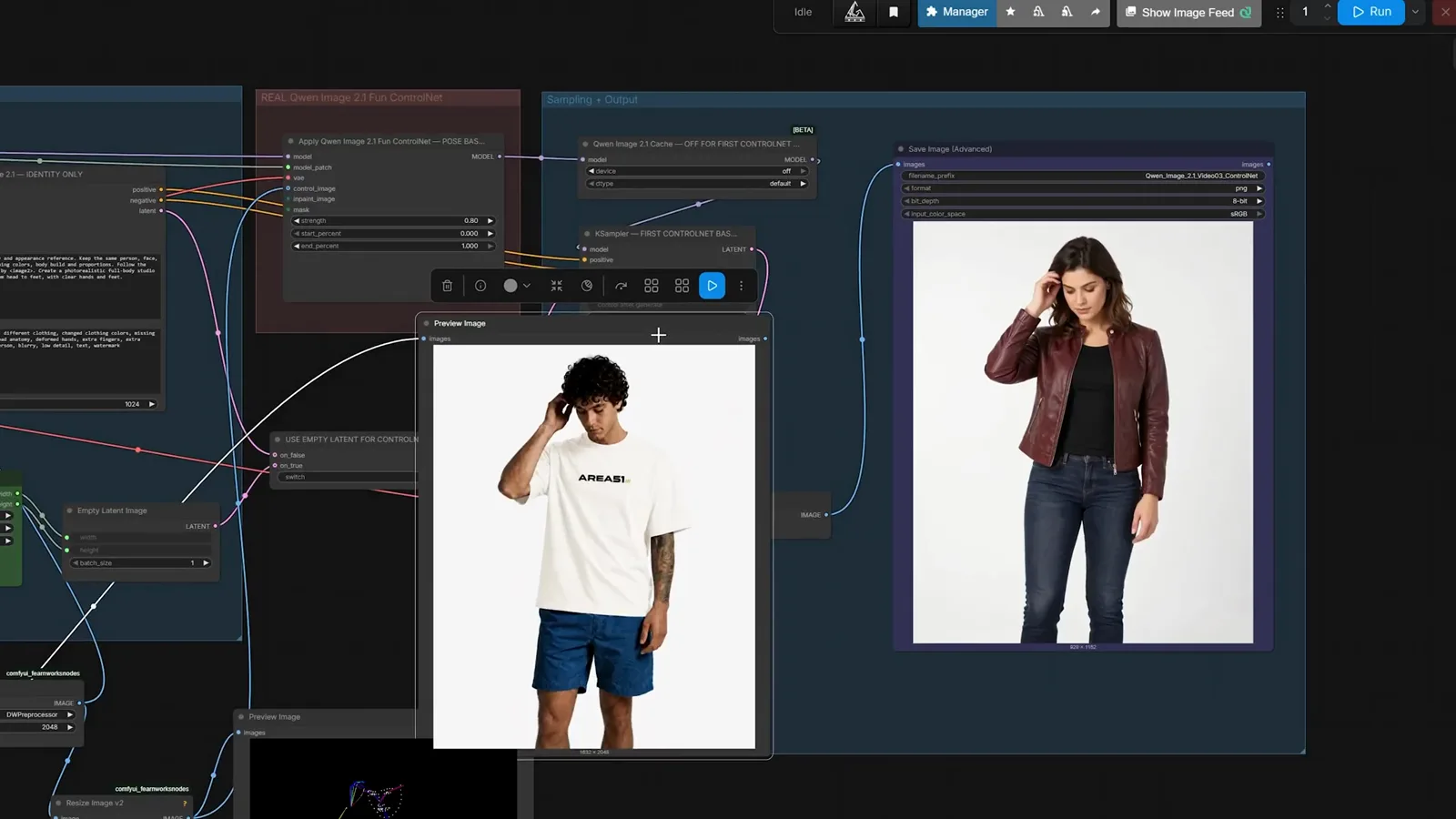Screen dimensions: 1456x819
Task: Delete selected node with the trash icon
Action: tap(447, 286)
